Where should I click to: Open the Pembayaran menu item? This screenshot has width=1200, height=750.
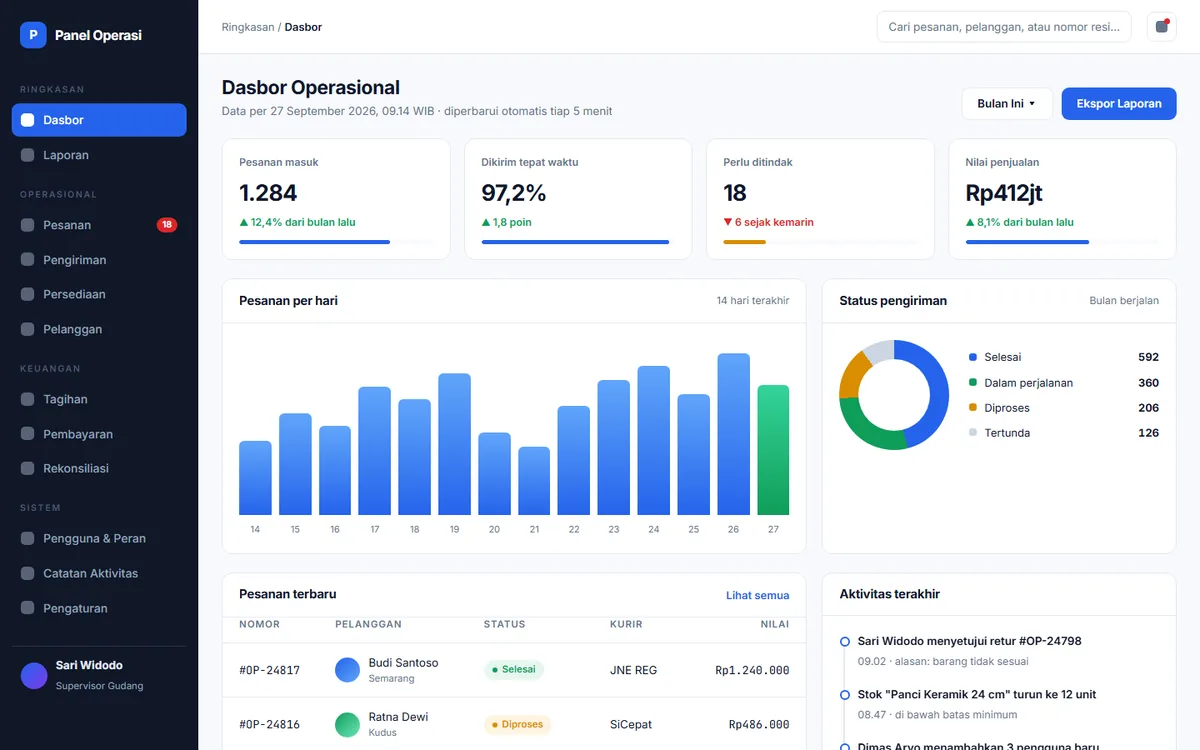coord(99,434)
